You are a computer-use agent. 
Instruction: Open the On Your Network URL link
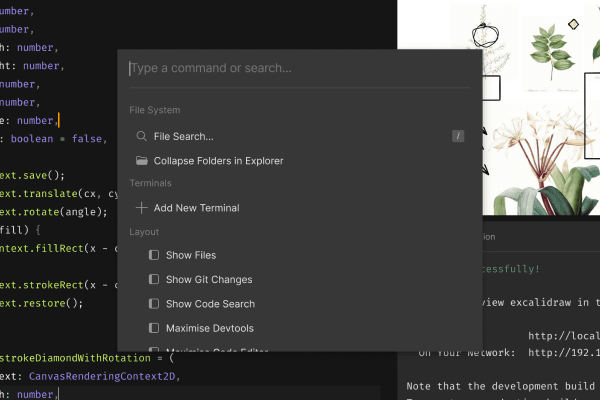[x=563, y=352]
